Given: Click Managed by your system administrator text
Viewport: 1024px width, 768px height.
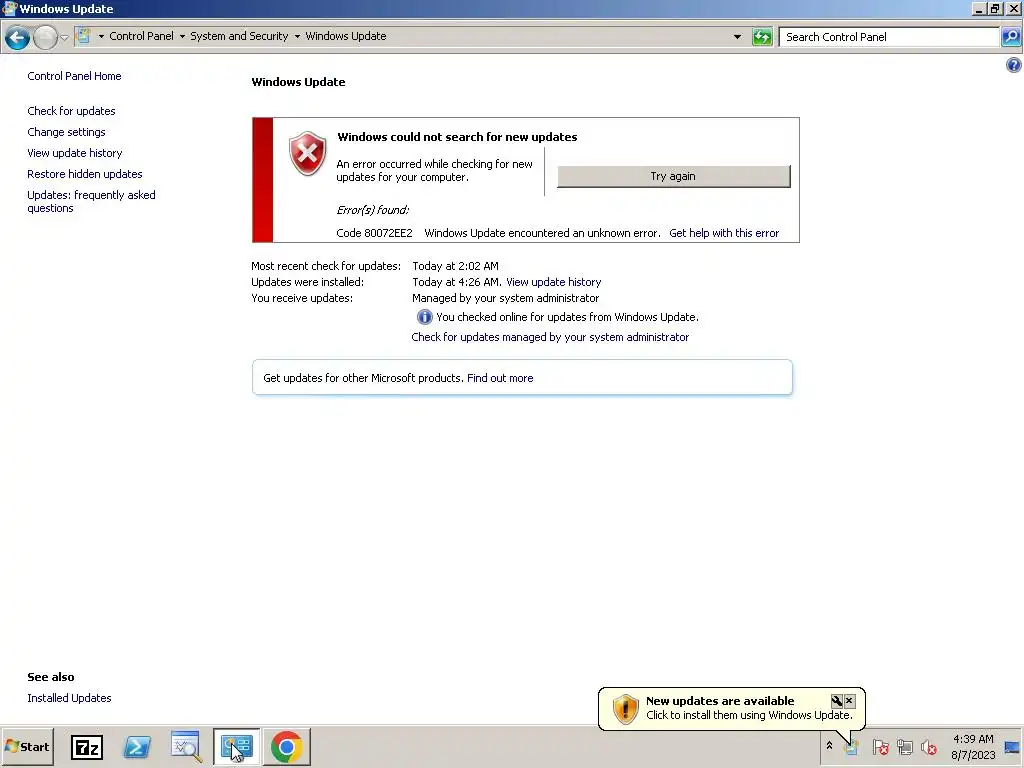Looking at the screenshot, I should pyautogui.click(x=505, y=298).
